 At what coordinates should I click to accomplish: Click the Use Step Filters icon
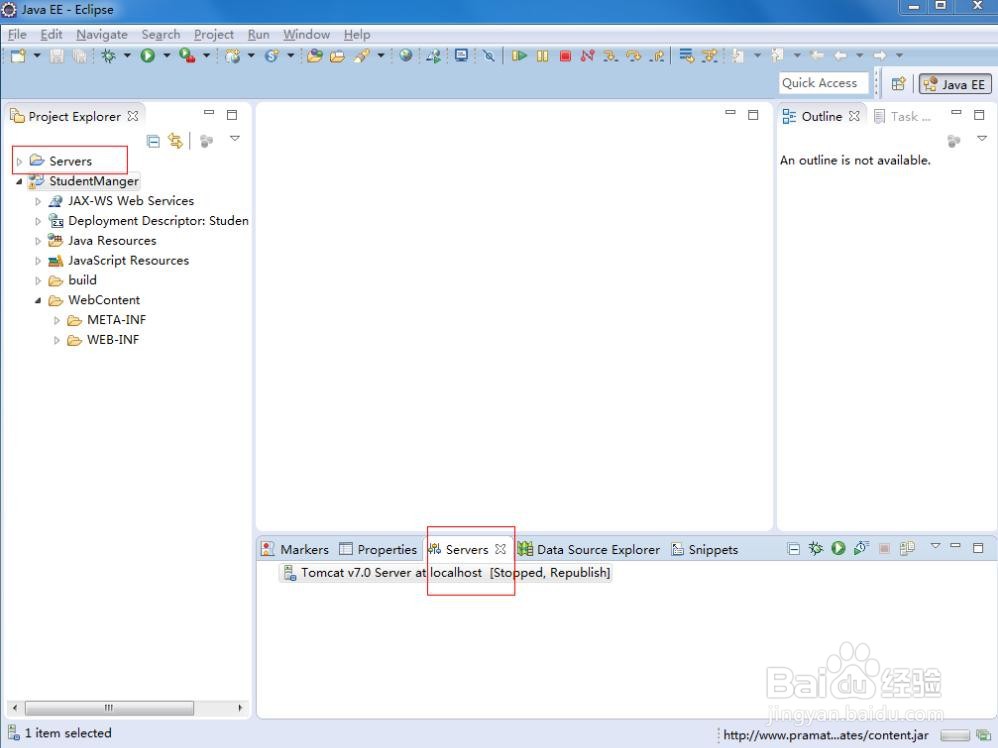coord(709,56)
